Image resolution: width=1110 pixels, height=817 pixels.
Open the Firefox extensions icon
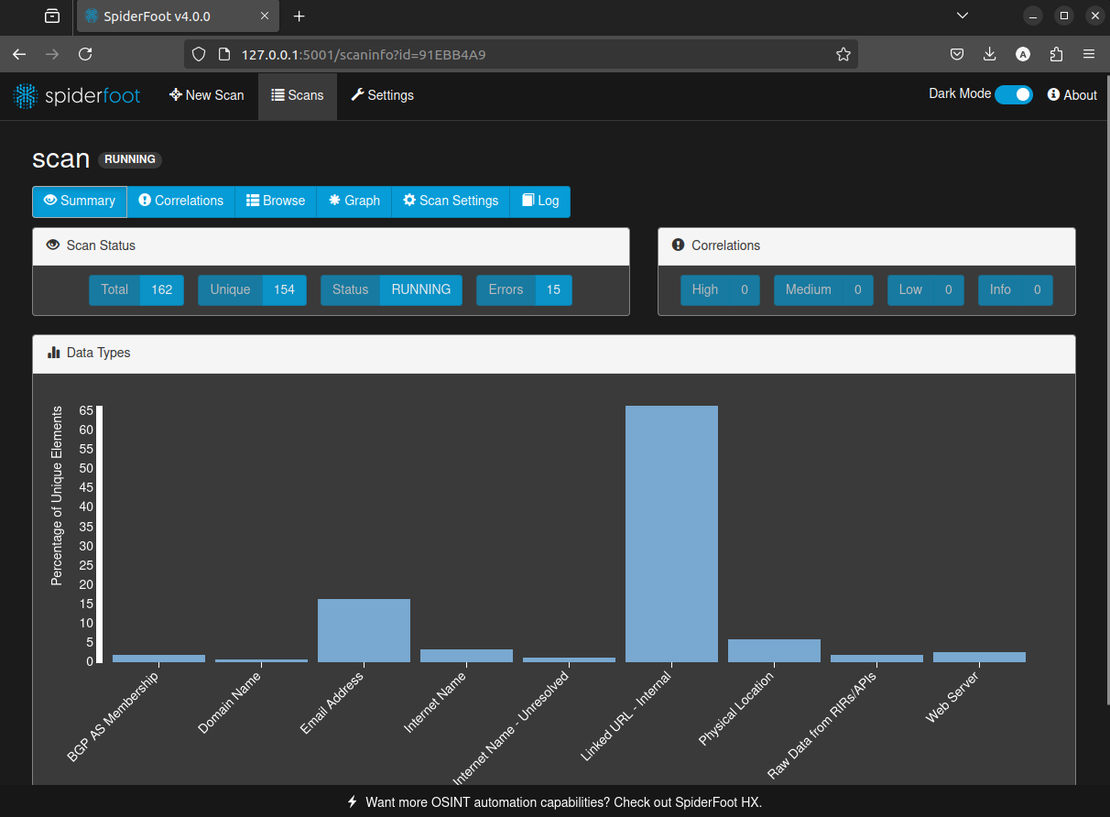(1056, 54)
